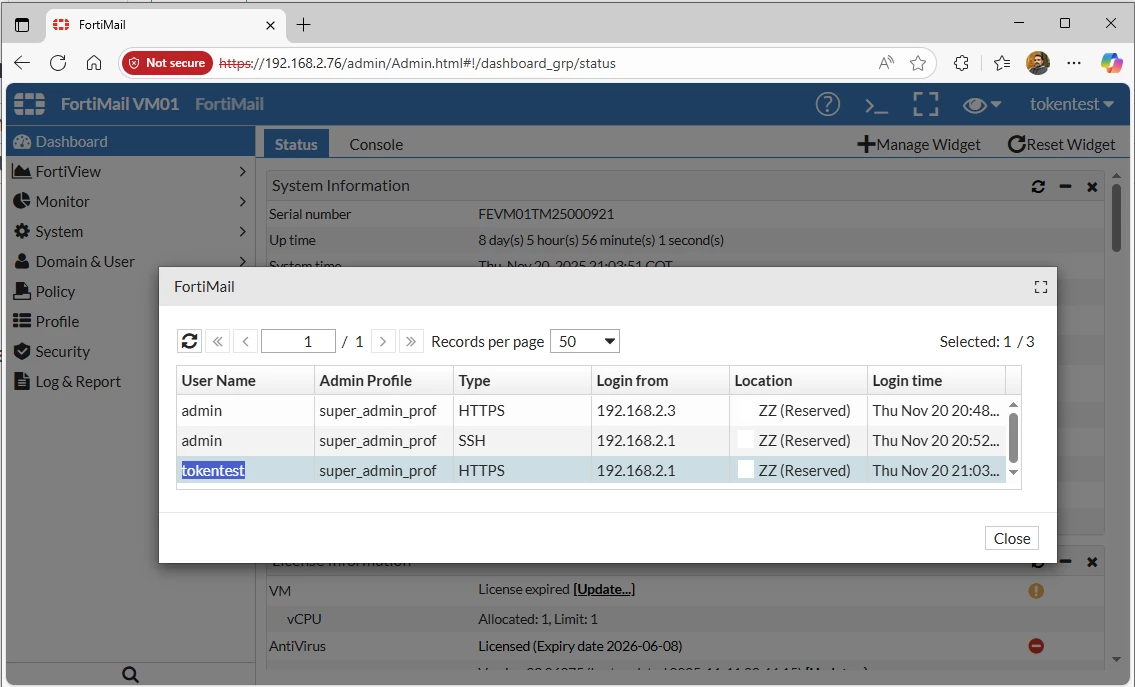Close the License Information widget
The width and height of the screenshot is (1135, 687).
pyautogui.click(x=1092, y=562)
